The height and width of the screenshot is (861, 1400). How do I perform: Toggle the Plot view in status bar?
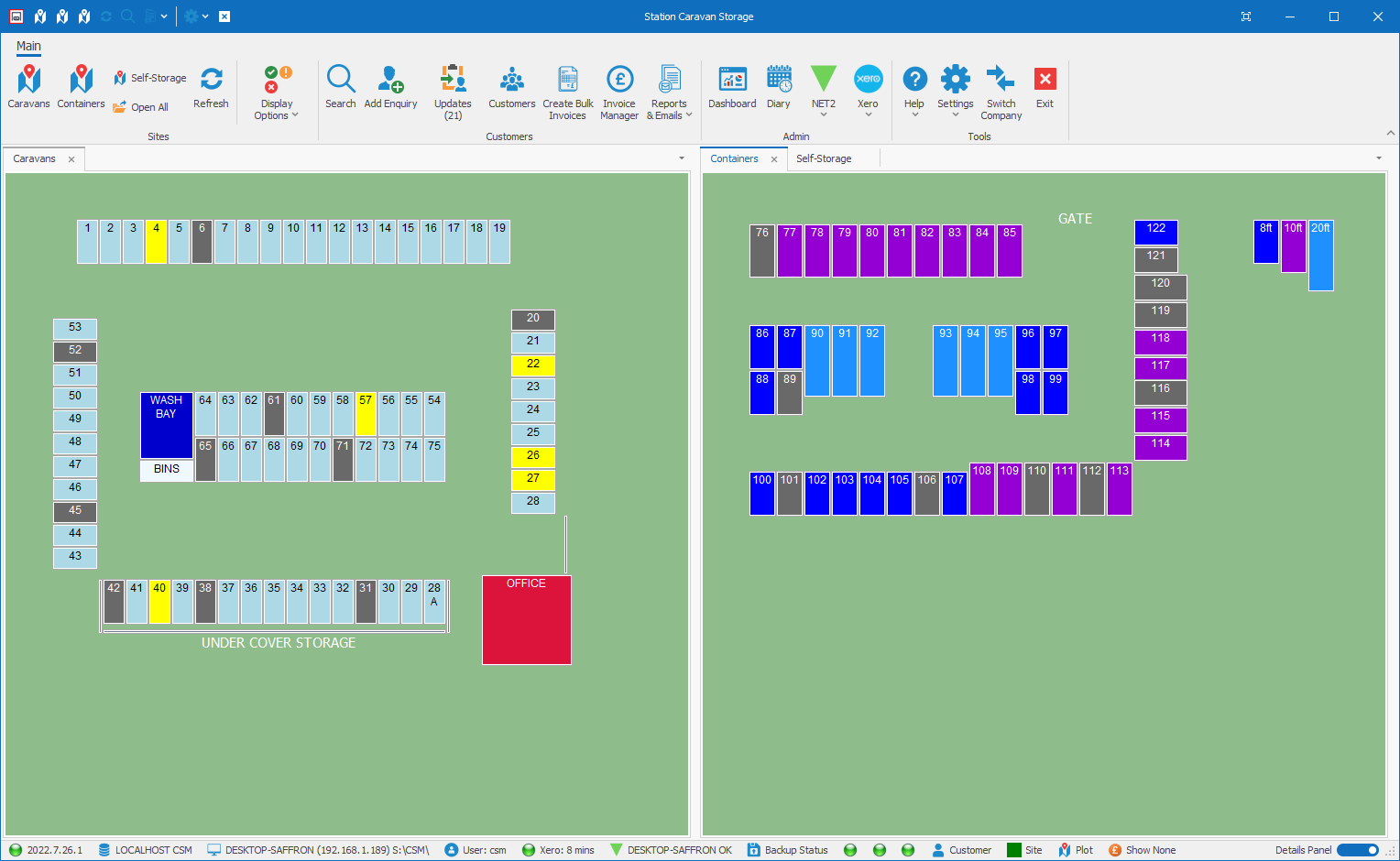click(x=1076, y=850)
